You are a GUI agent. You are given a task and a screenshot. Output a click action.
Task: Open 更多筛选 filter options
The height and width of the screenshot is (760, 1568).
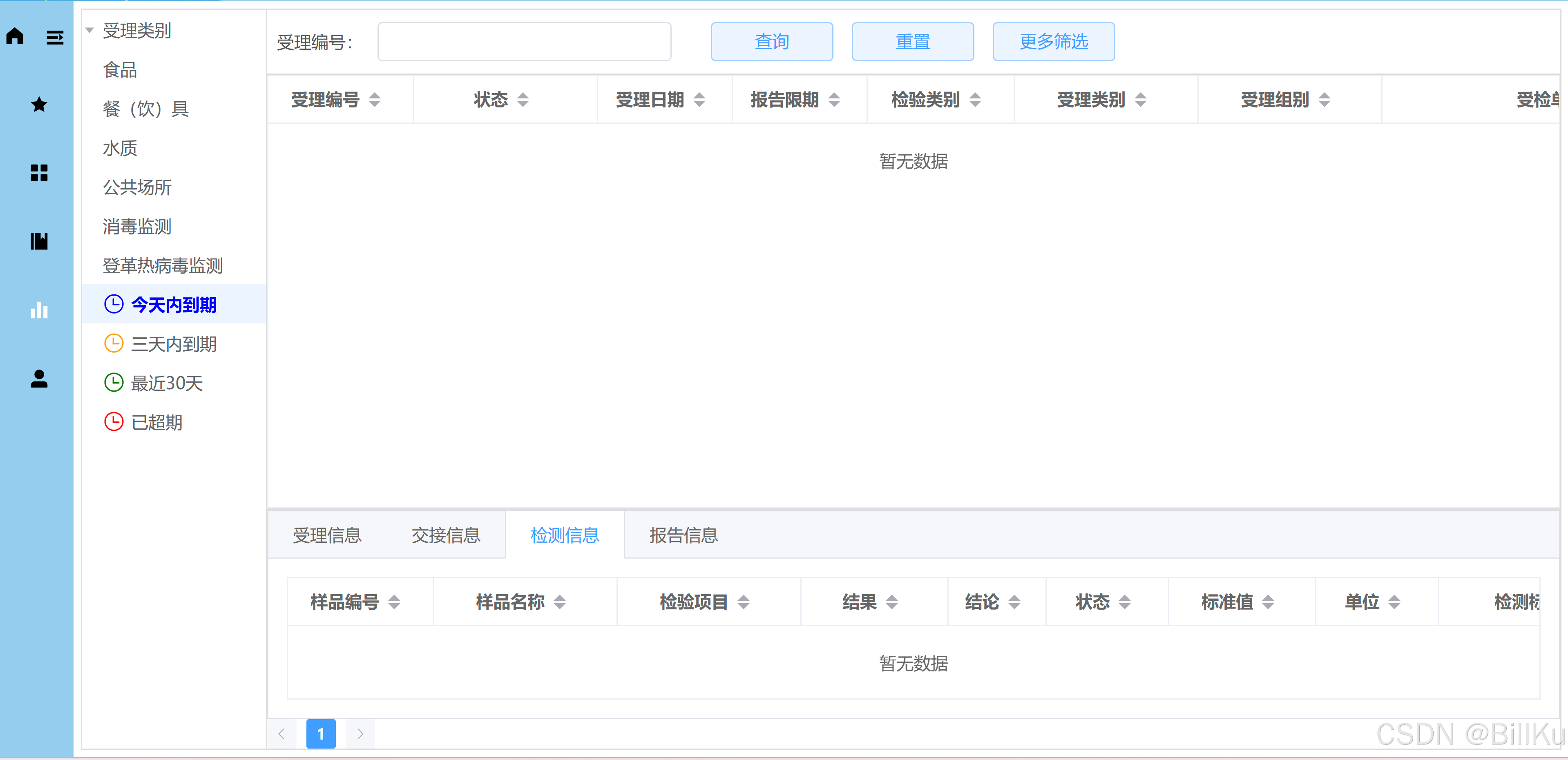coord(1053,41)
